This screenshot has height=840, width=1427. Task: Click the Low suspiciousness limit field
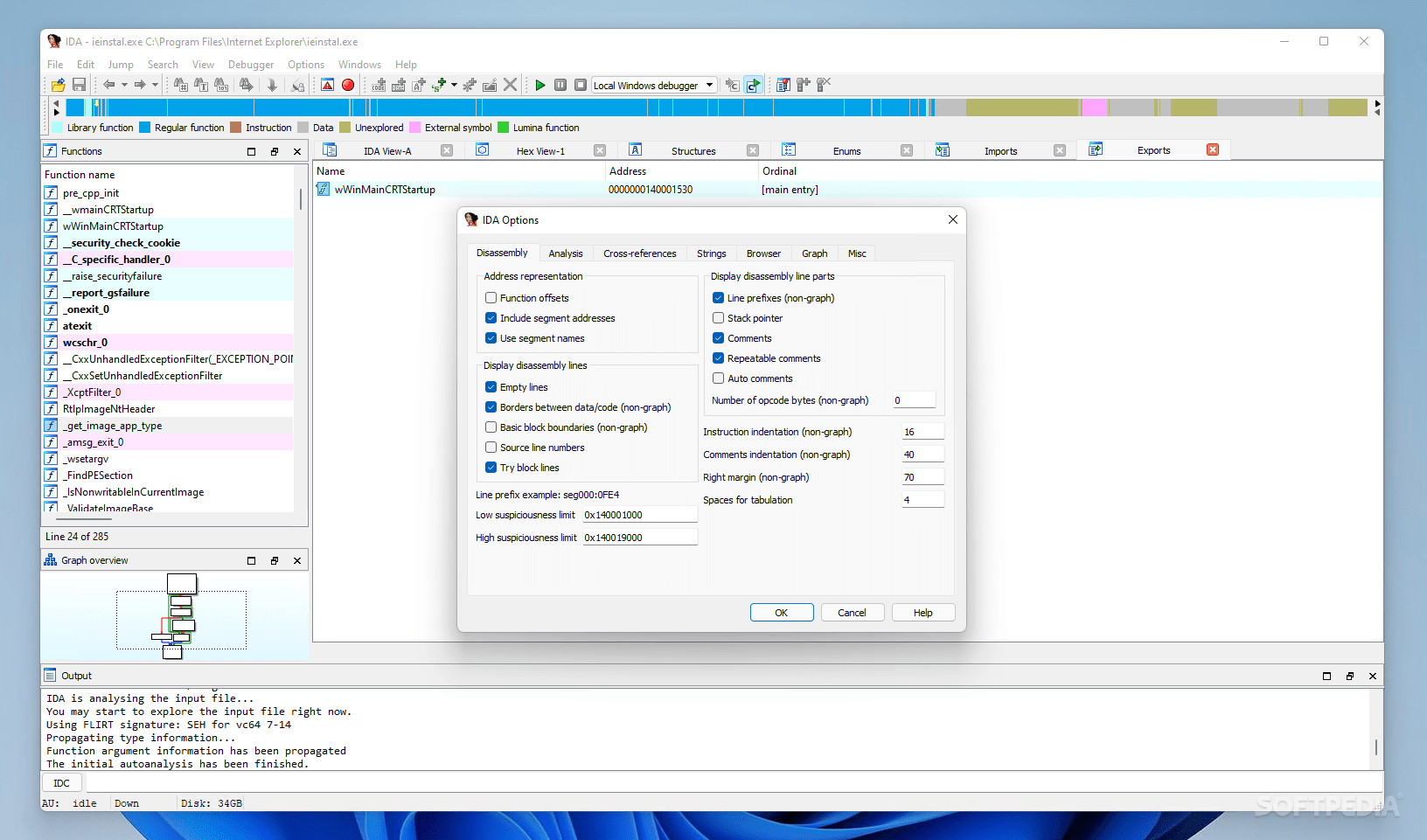640,515
